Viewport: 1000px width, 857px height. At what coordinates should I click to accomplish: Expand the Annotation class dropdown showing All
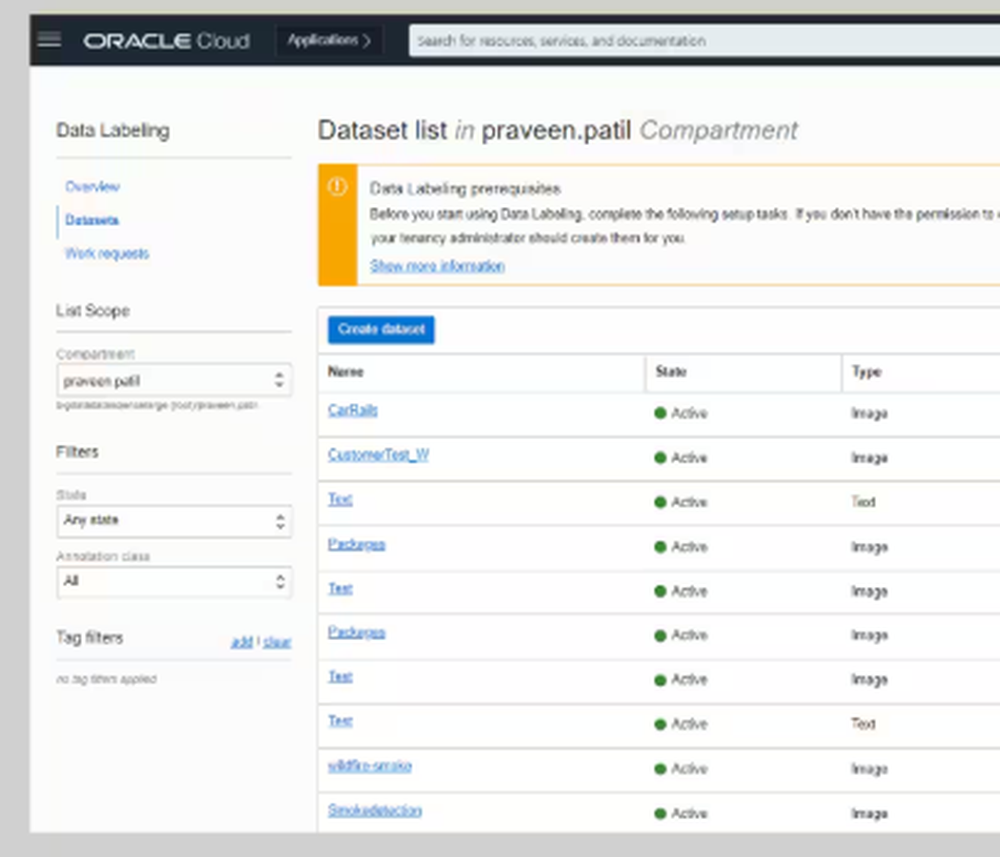(x=175, y=582)
